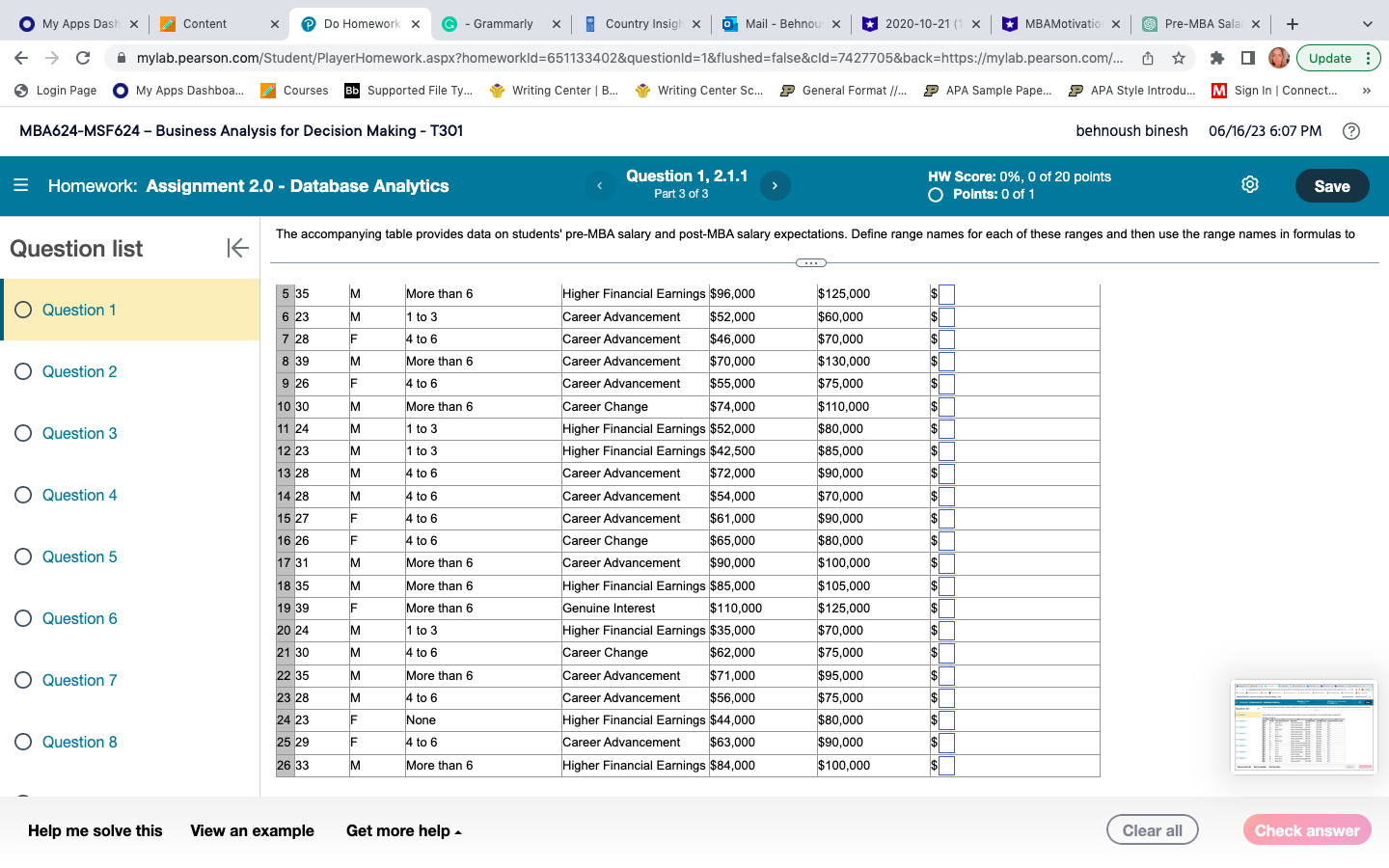Select the Question 2 radio circle
The image size is (1389, 868).
[23, 371]
